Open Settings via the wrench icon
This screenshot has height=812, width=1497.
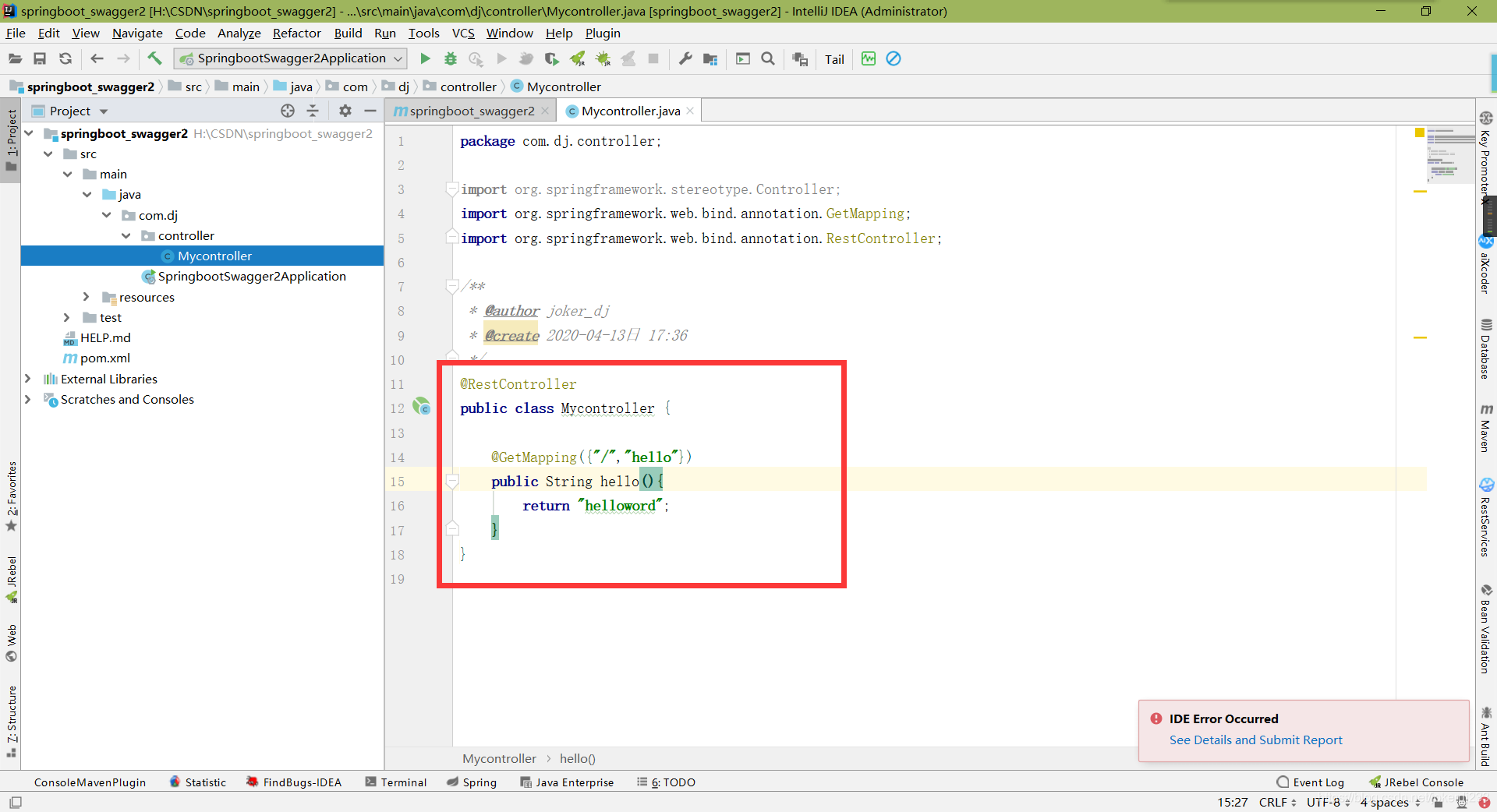tap(685, 58)
